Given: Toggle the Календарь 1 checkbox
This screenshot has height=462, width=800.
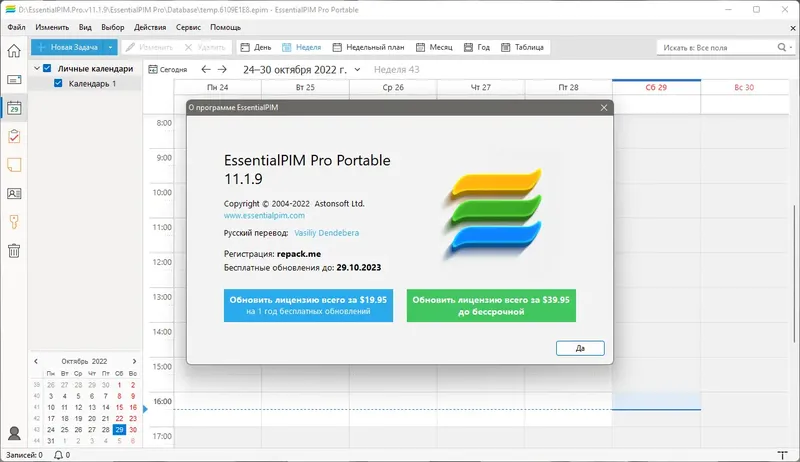Looking at the screenshot, I should 58,83.
